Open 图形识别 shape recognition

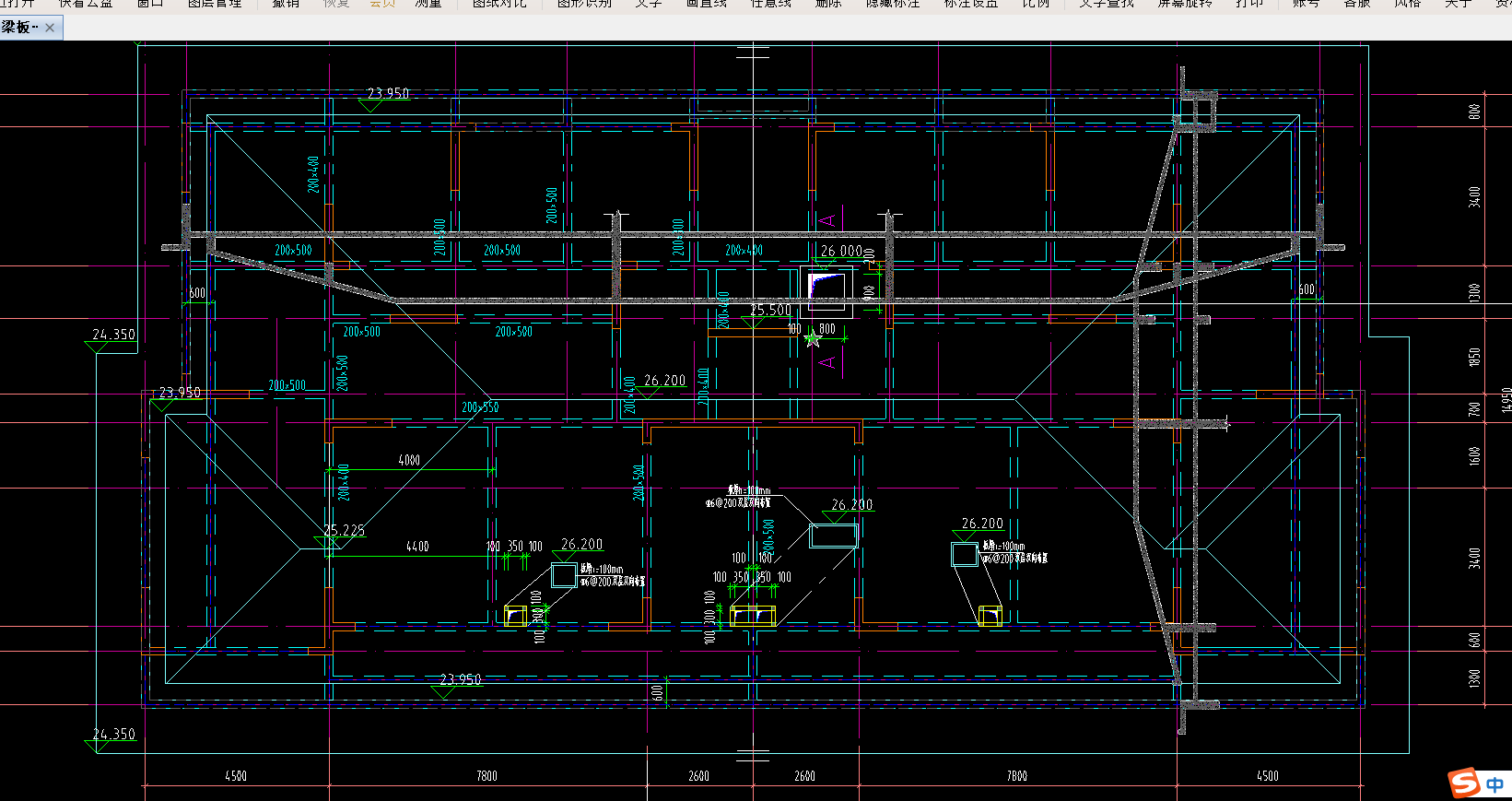click(x=584, y=4)
